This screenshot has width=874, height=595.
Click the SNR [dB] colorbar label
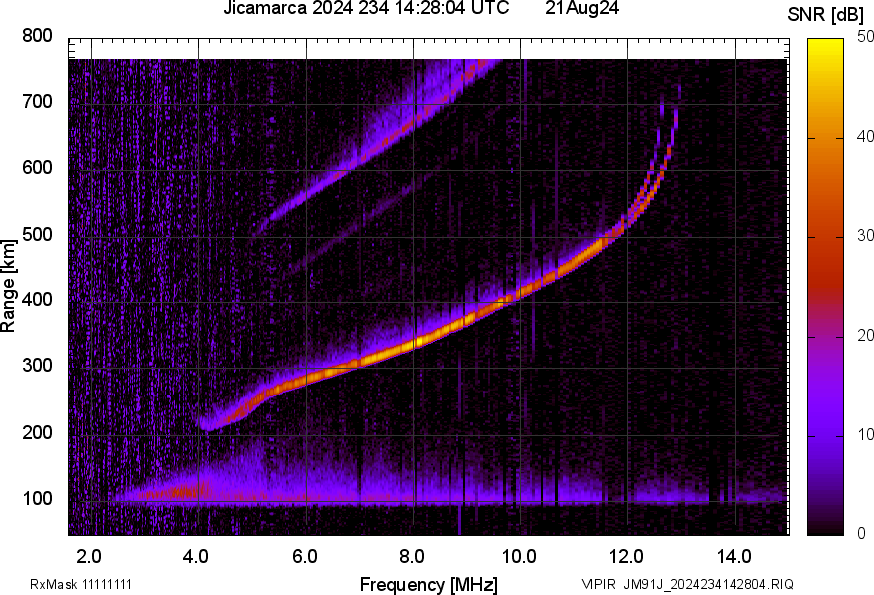(x=825, y=14)
